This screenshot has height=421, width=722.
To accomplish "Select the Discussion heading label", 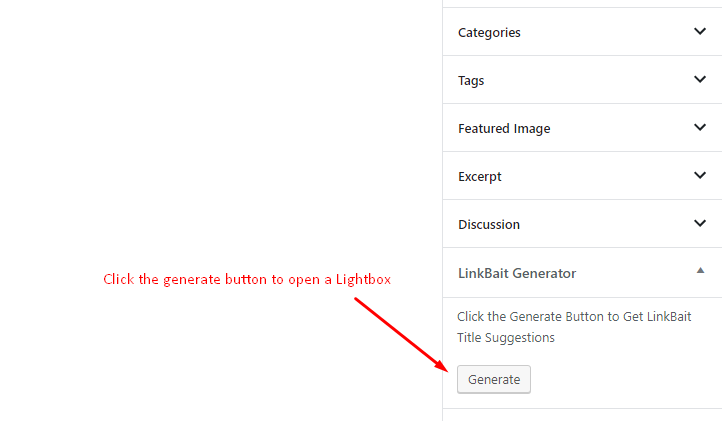I will (x=489, y=225).
